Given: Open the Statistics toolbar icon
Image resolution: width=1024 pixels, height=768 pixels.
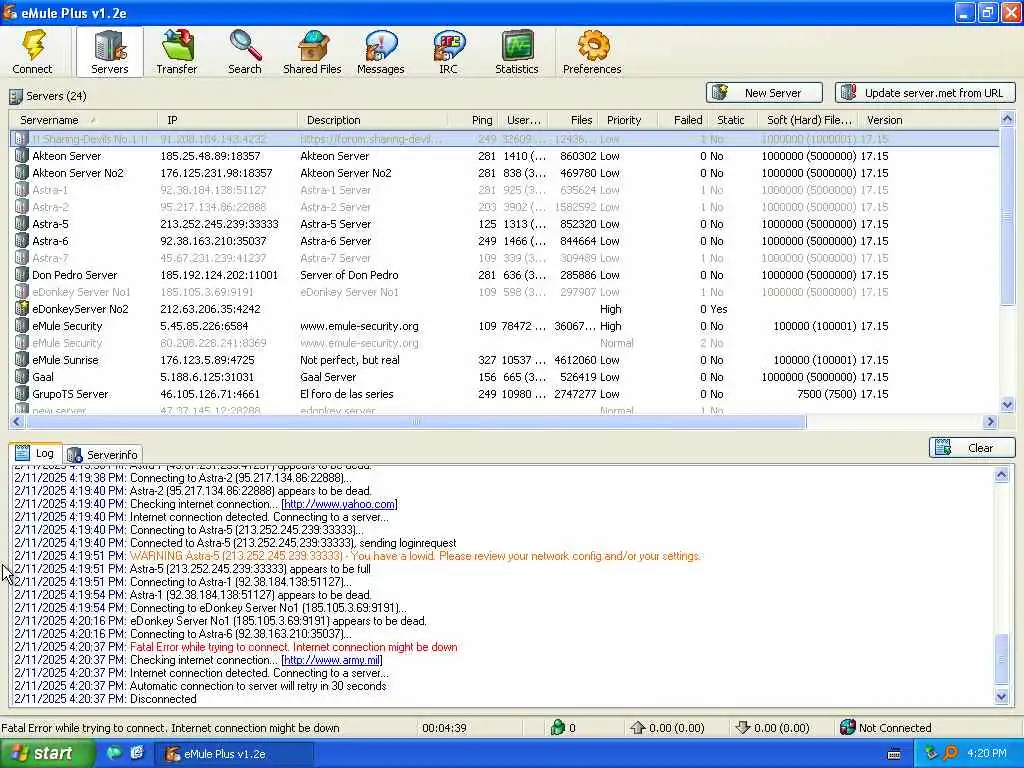Looking at the screenshot, I should tap(517, 46).
